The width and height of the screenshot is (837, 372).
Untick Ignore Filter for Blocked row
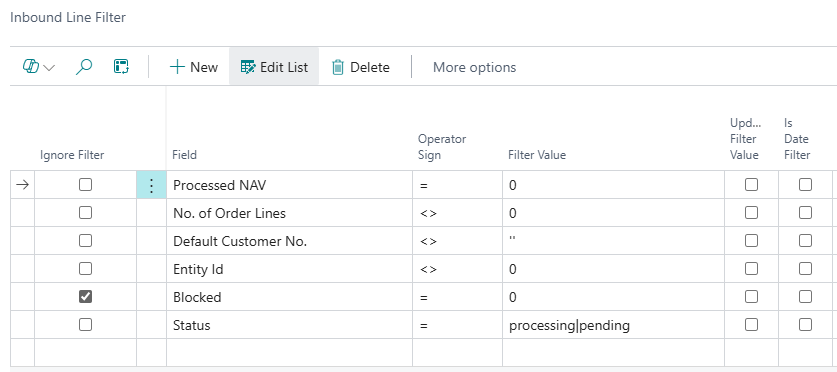click(x=85, y=297)
